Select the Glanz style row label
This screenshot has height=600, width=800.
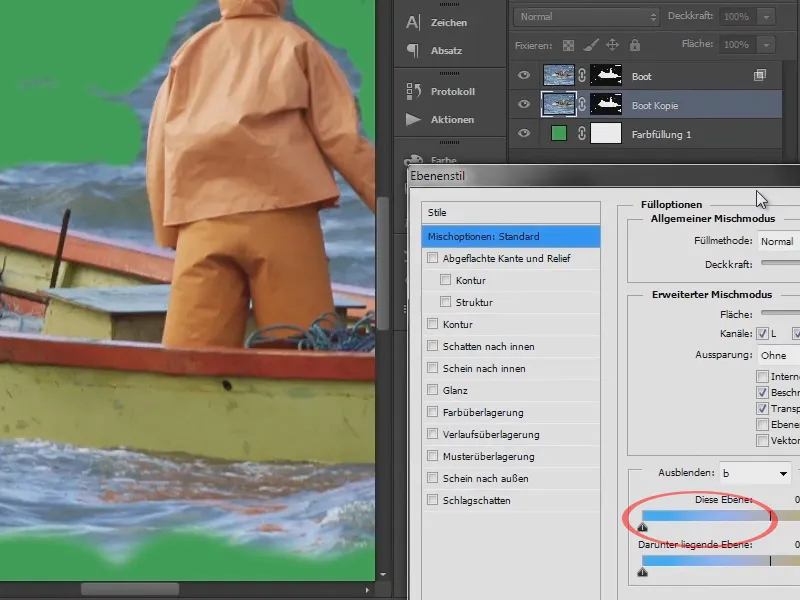pyautogui.click(x=455, y=390)
